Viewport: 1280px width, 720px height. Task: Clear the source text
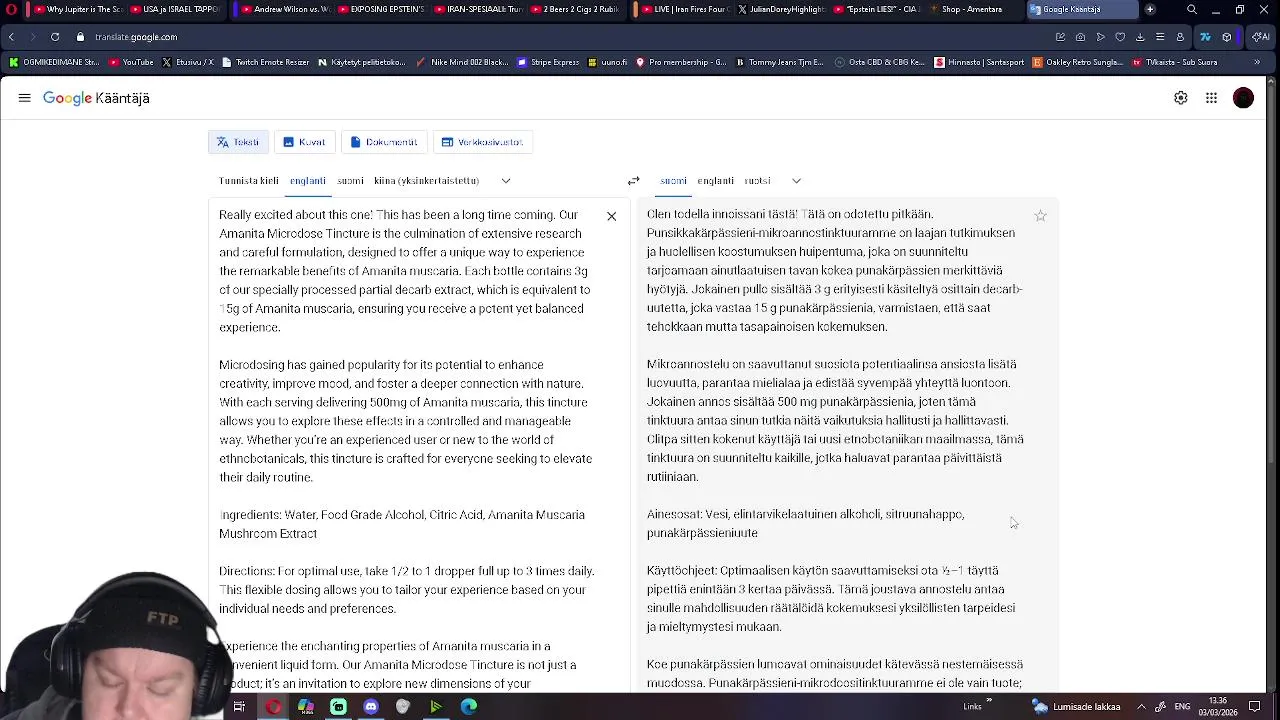[x=611, y=216]
